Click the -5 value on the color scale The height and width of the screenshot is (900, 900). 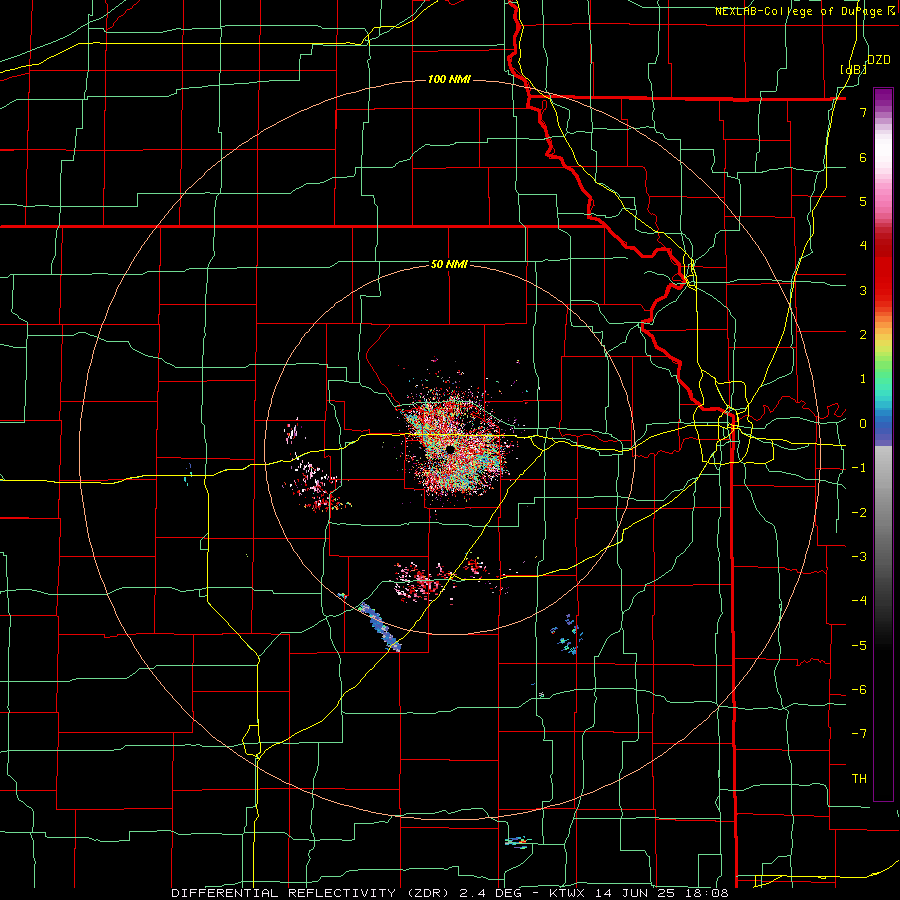click(x=859, y=646)
